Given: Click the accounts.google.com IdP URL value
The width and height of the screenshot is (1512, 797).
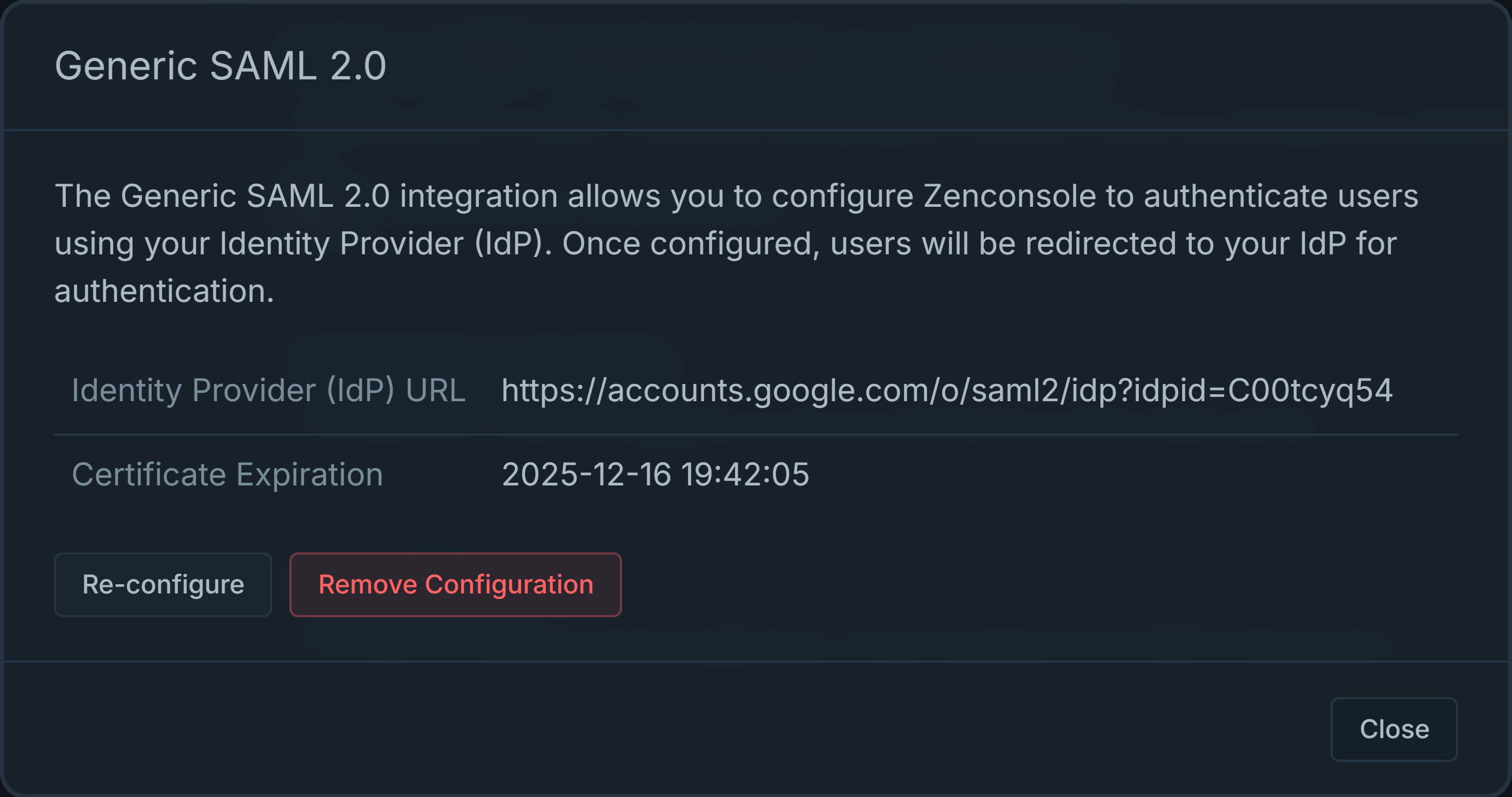Looking at the screenshot, I should [946, 390].
